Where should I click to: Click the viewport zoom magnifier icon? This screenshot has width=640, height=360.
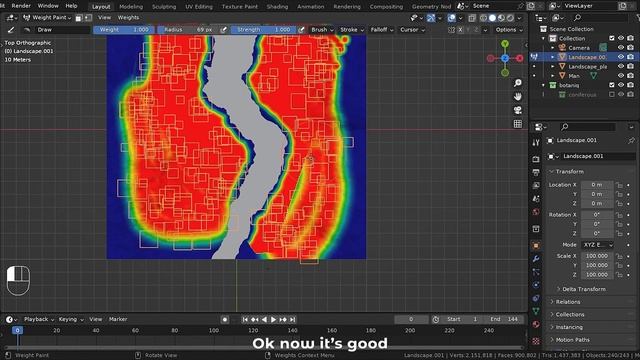click(x=518, y=83)
